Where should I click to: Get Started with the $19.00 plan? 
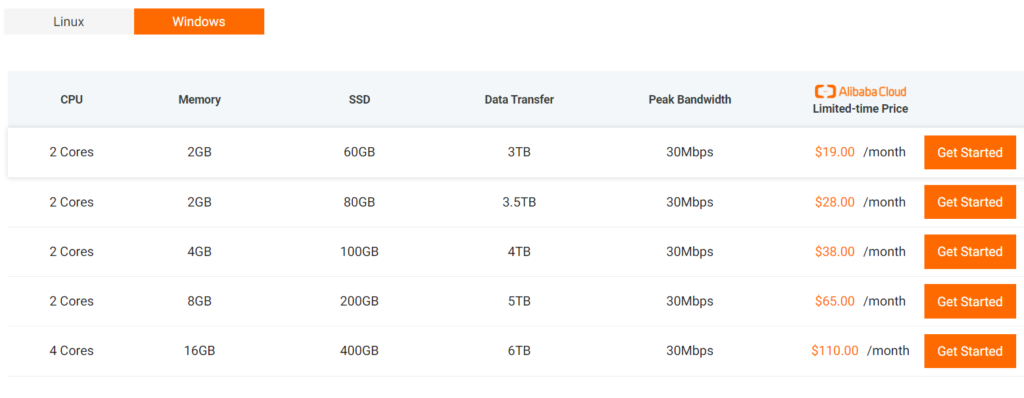point(970,152)
